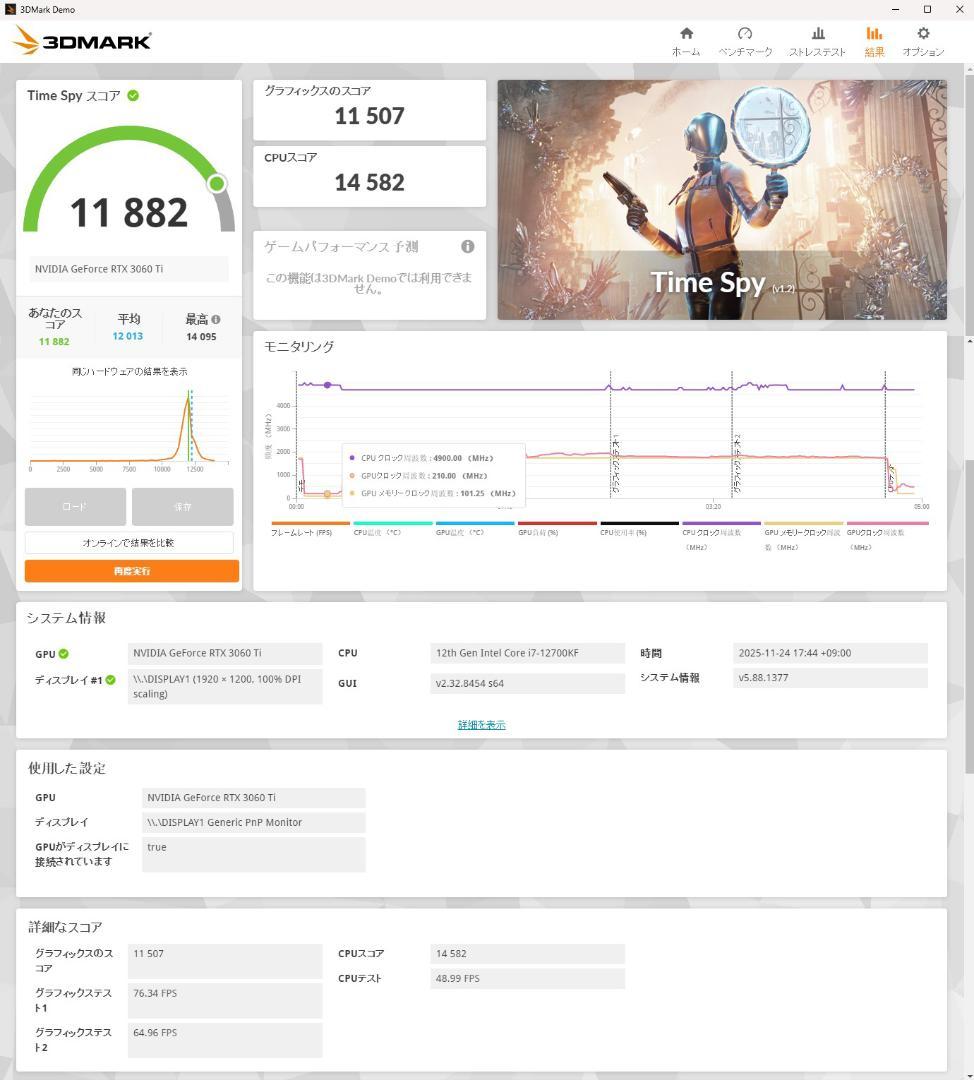Click the green checkmark on Time Spy スコア
974x1080 pixels.
pos(134,96)
